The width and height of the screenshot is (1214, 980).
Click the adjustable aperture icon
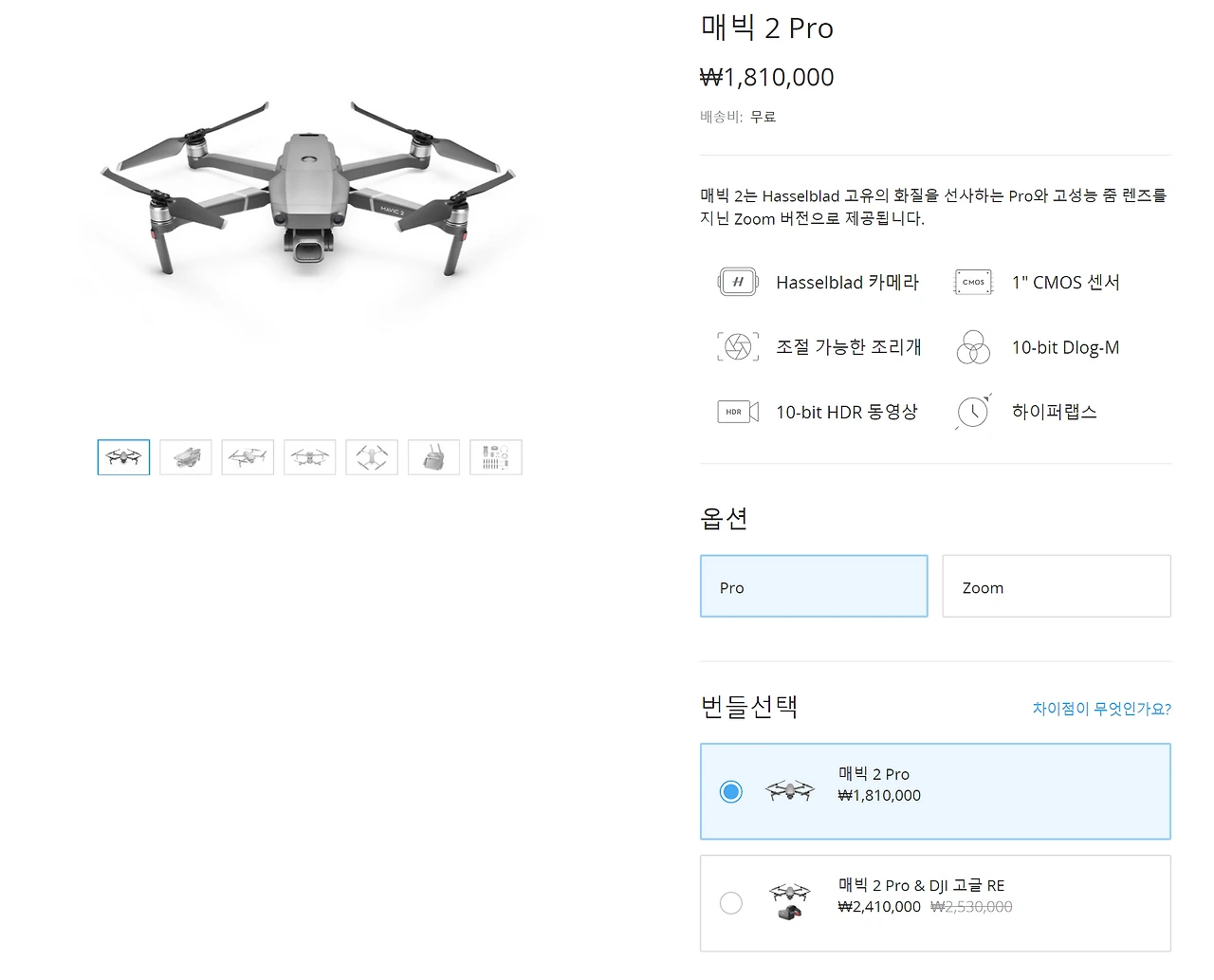tap(738, 347)
